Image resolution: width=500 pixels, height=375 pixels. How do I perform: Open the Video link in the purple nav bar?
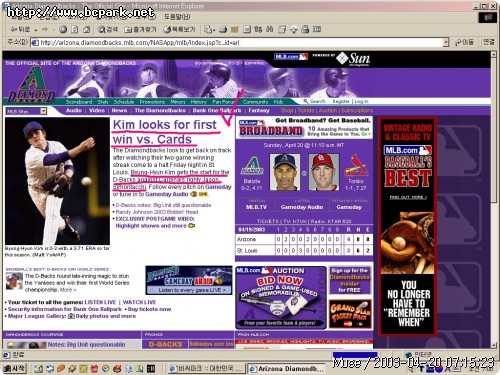coord(97,110)
